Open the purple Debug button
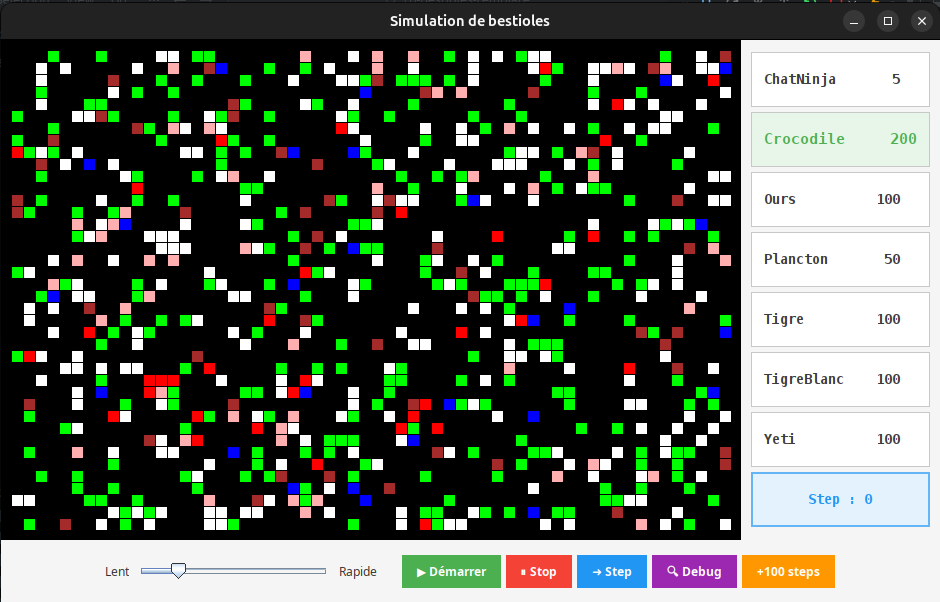Viewport: 940px width, 602px height. tap(694, 572)
